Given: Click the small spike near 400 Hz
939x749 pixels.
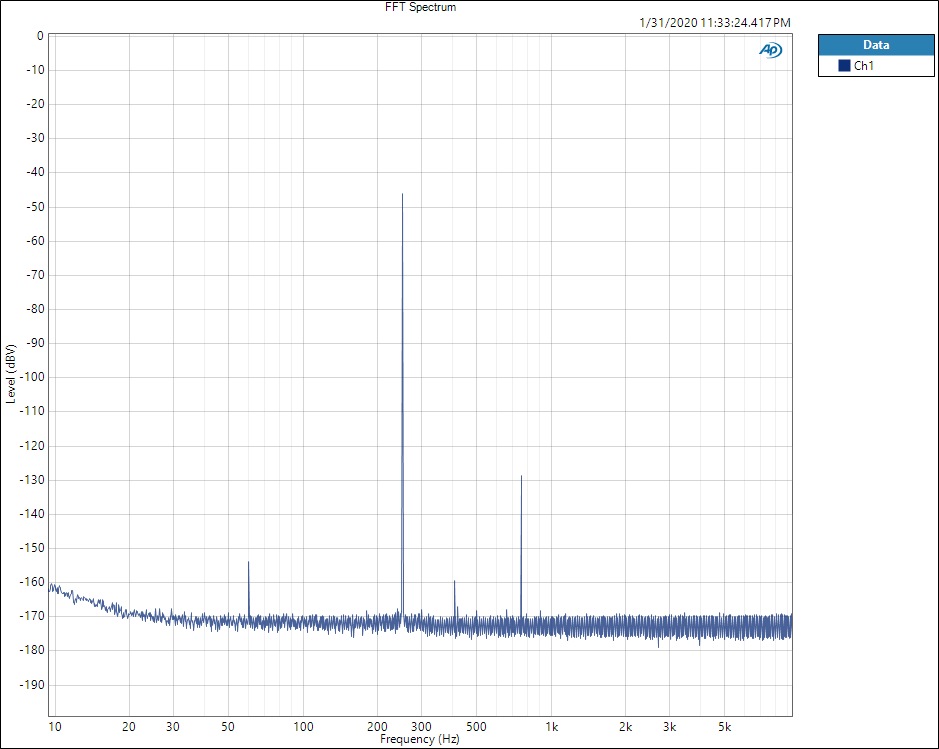Looking at the screenshot, I should (455, 582).
